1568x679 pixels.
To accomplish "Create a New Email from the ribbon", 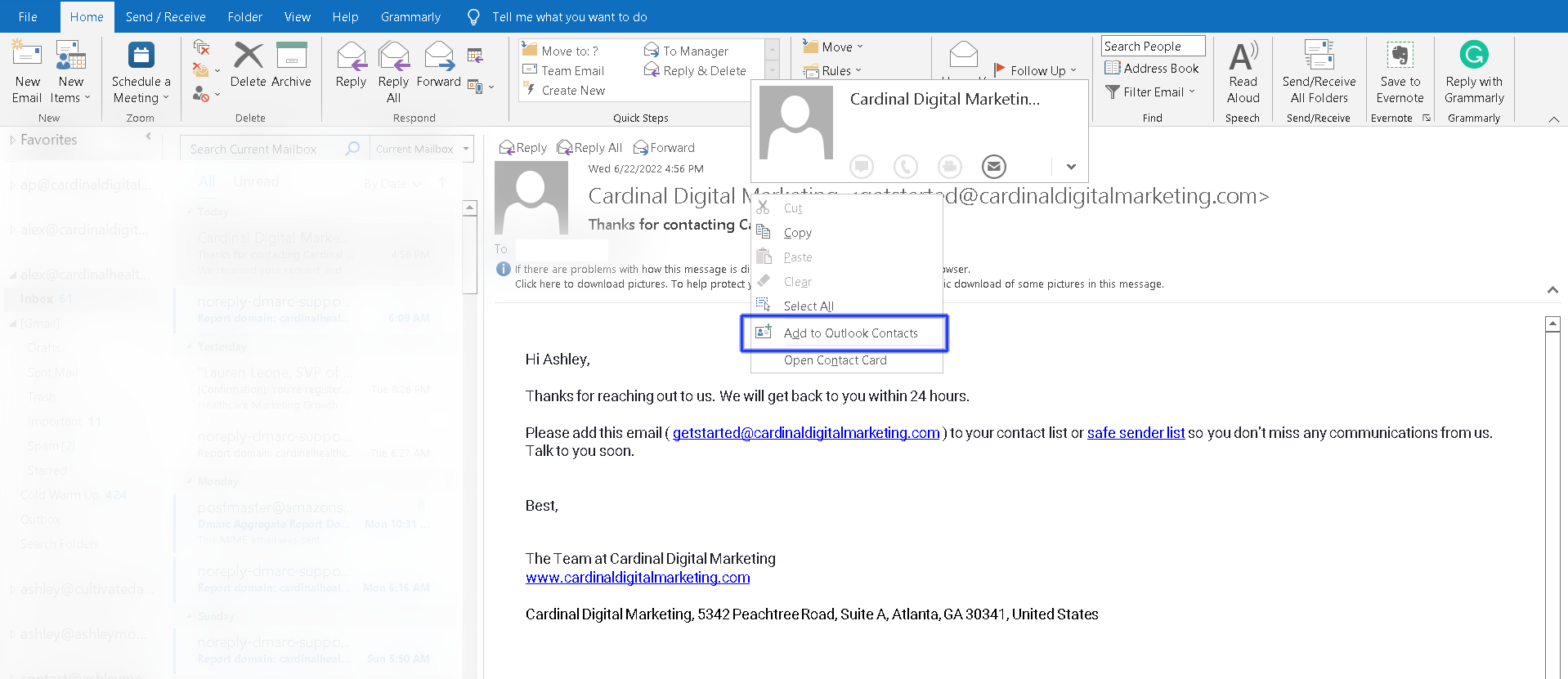I will (x=27, y=72).
